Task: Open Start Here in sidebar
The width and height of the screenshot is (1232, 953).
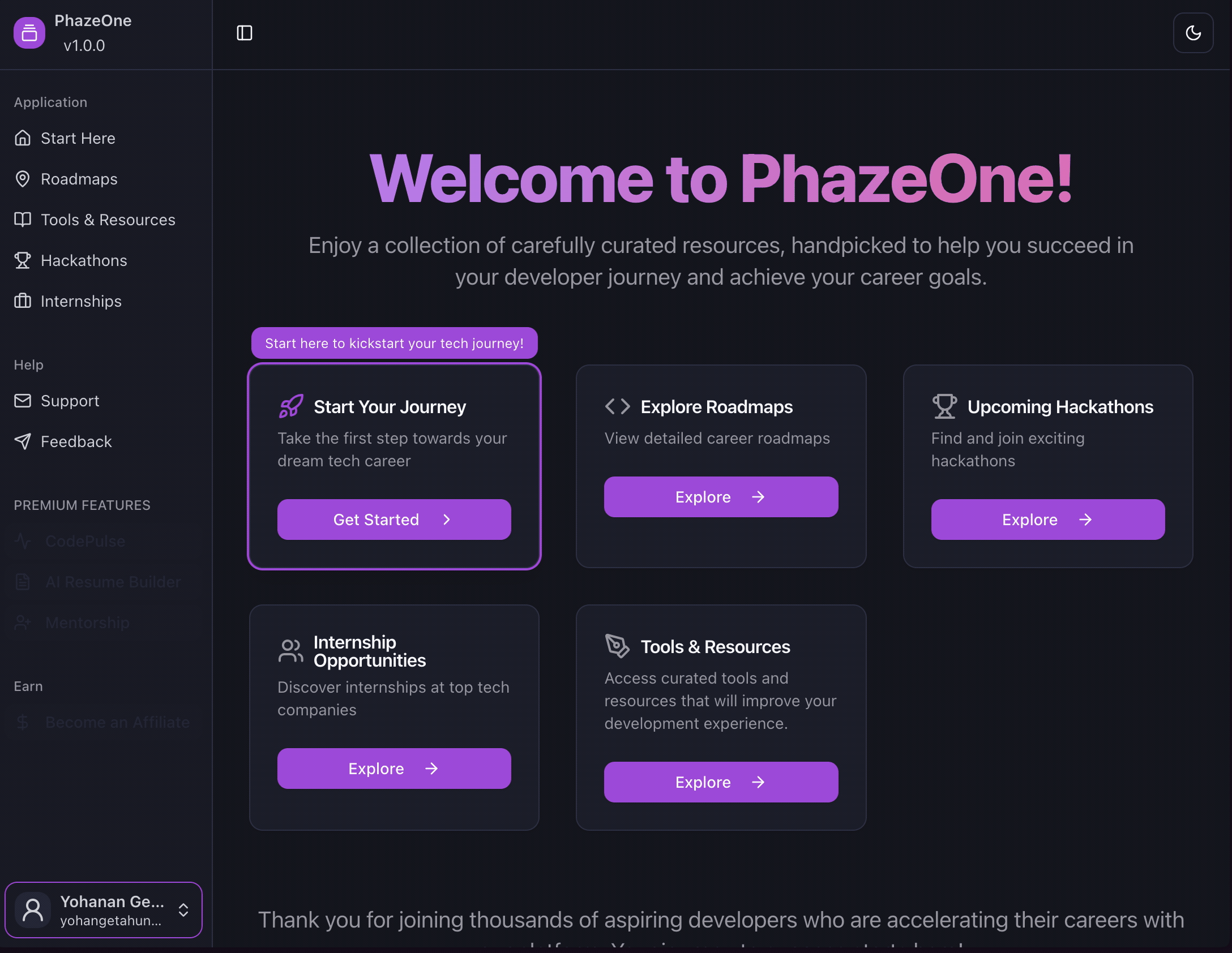Action: (x=78, y=138)
